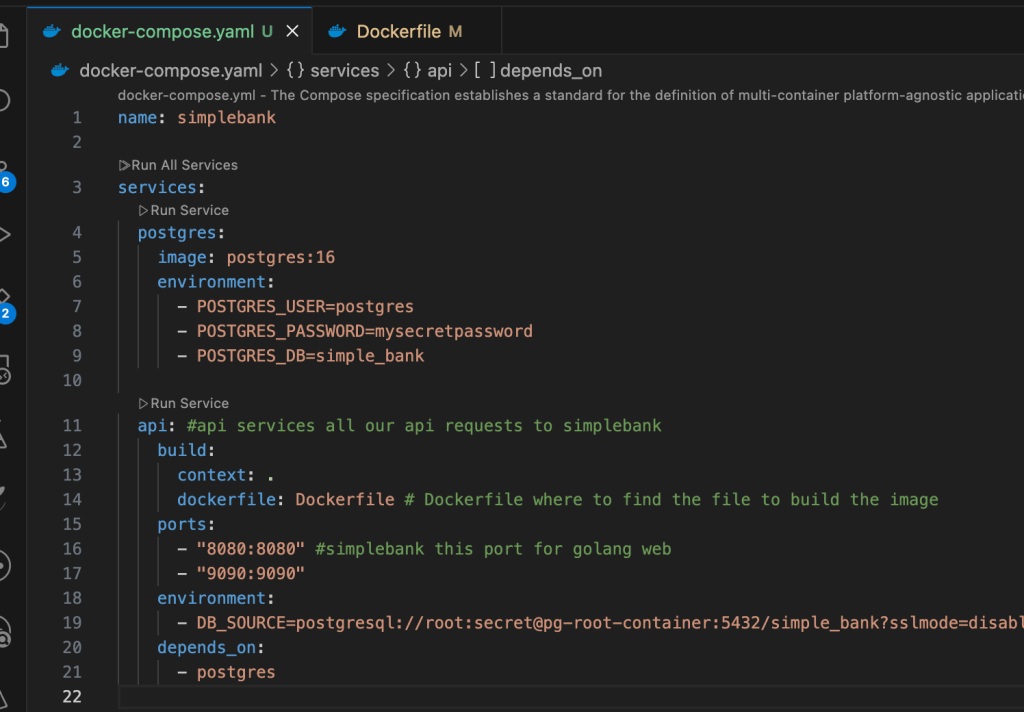
Task: Place the cursor on the POSTGRES_PASSWORD line
Action: [x=364, y=331]
